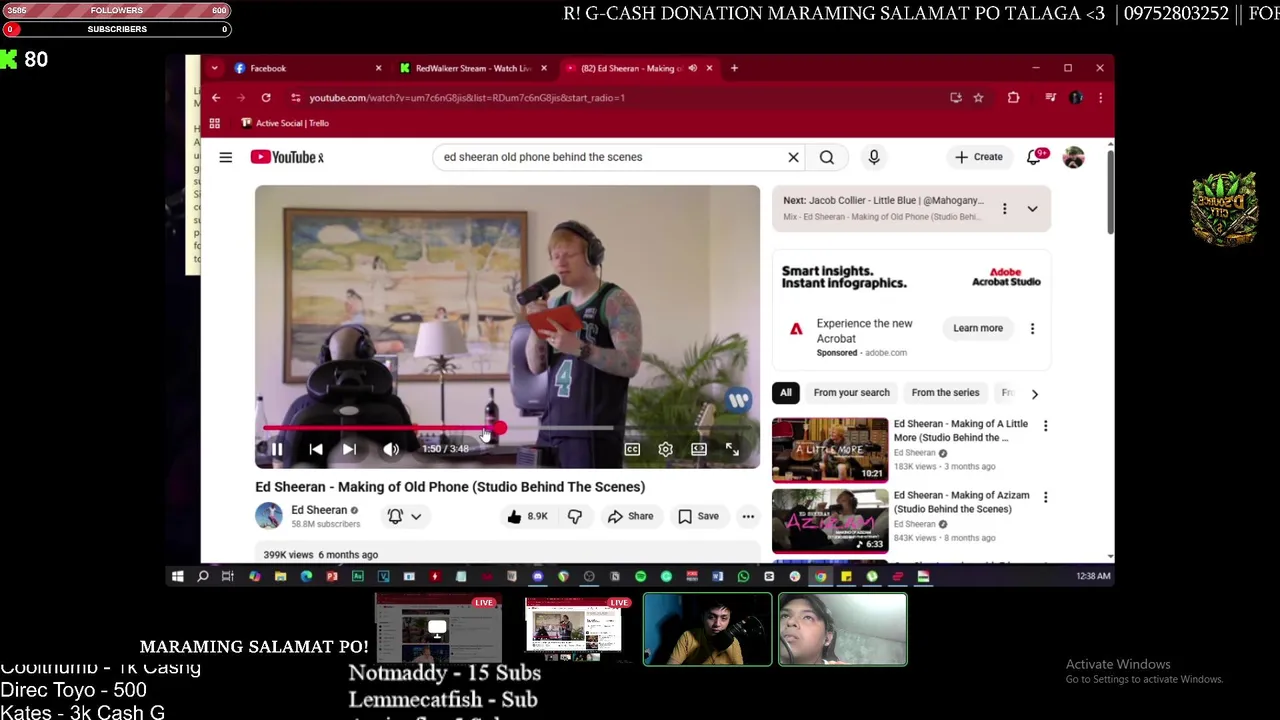Open YouTube notifications bell

[1034, 157]
